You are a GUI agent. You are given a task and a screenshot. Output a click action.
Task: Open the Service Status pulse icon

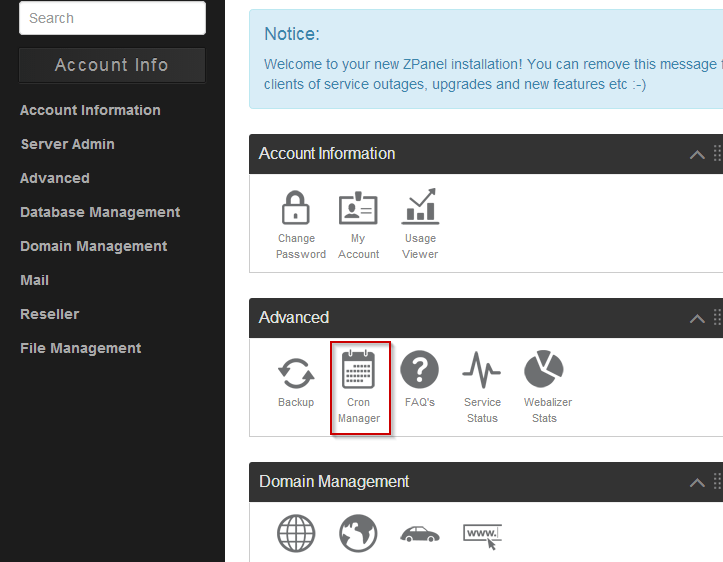(482, 372)
